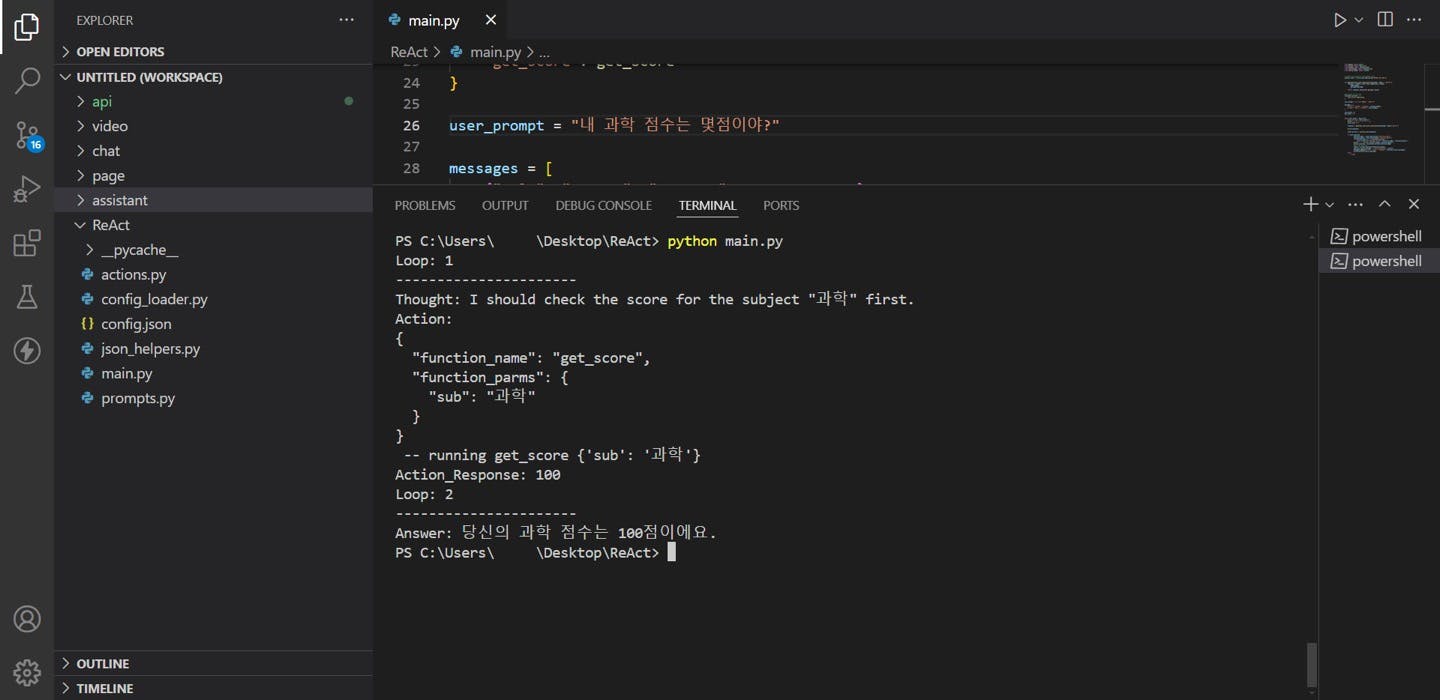
Task: Close the terminal panel
Action: [x=1414, y=204]
